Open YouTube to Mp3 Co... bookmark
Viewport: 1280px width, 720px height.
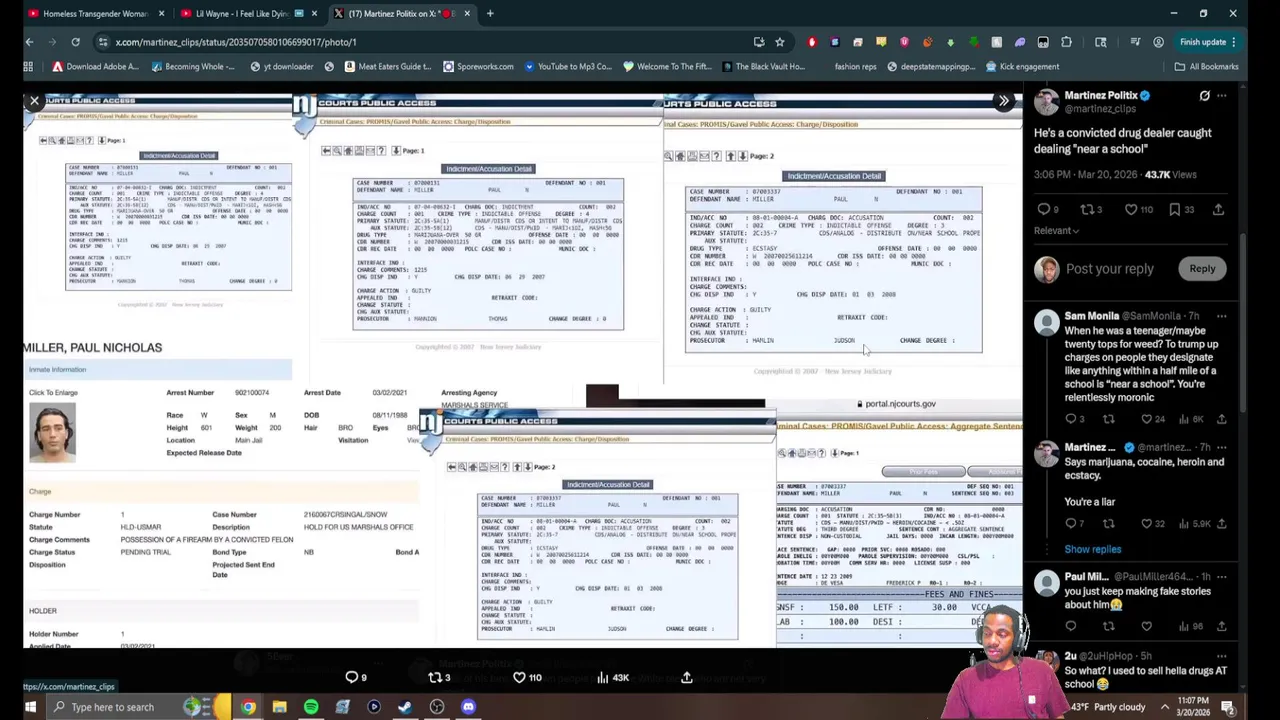click(566, 67)
